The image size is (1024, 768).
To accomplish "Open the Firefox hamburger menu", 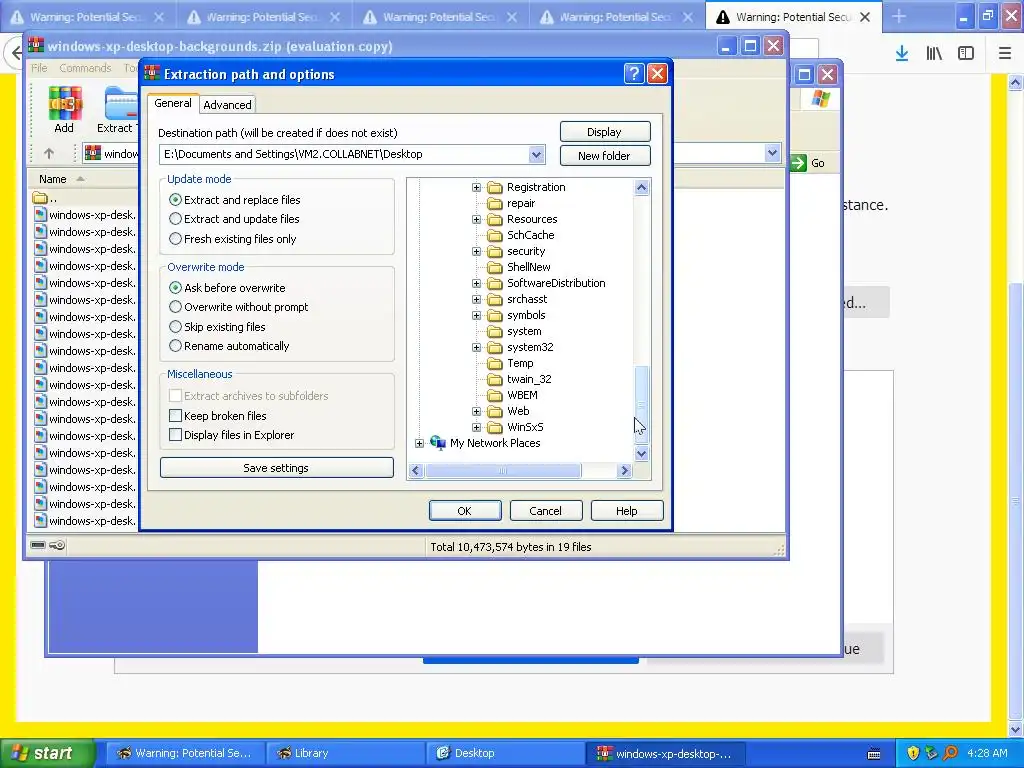I will point(1005,54).
